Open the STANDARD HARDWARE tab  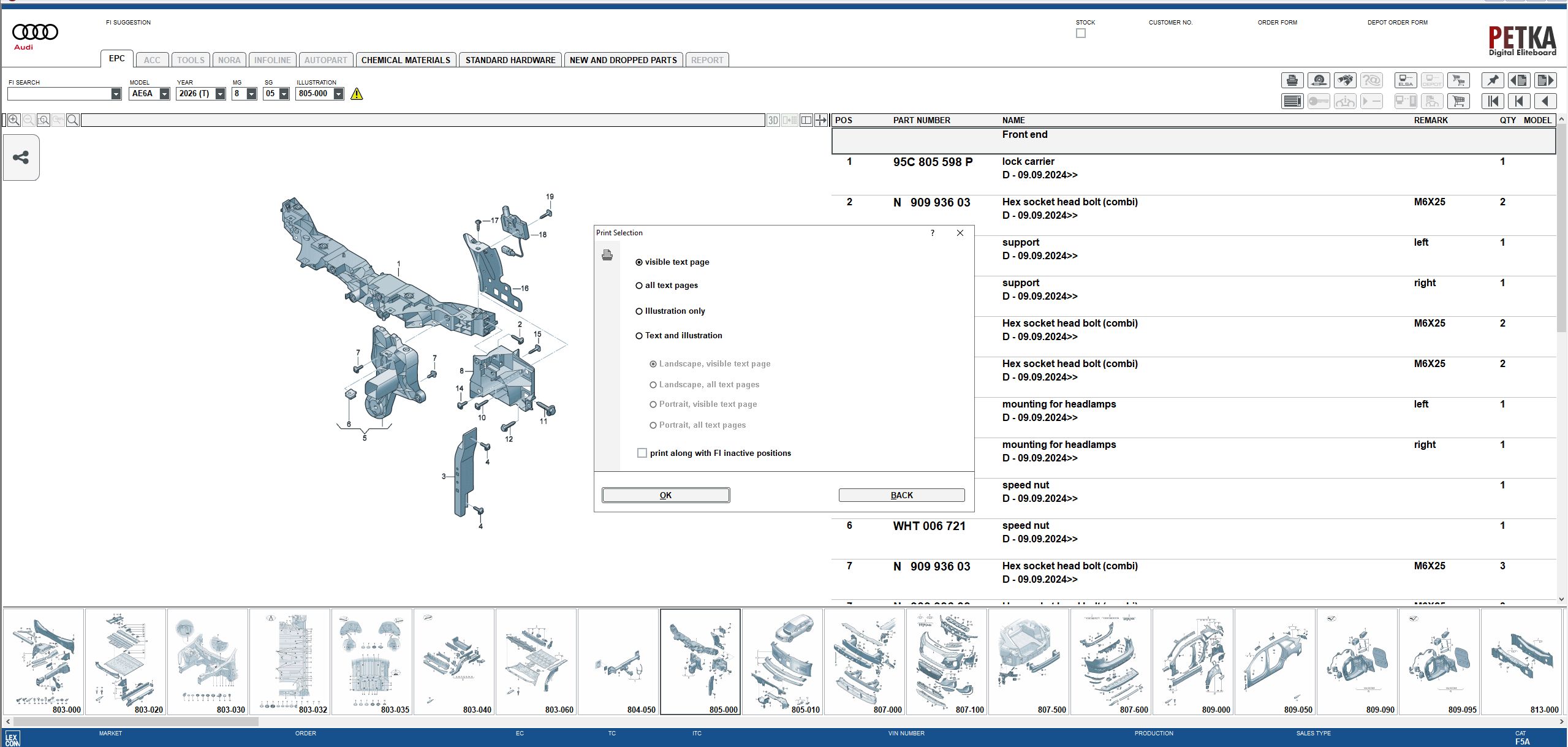pyautogui.click(x=510, y=60)
